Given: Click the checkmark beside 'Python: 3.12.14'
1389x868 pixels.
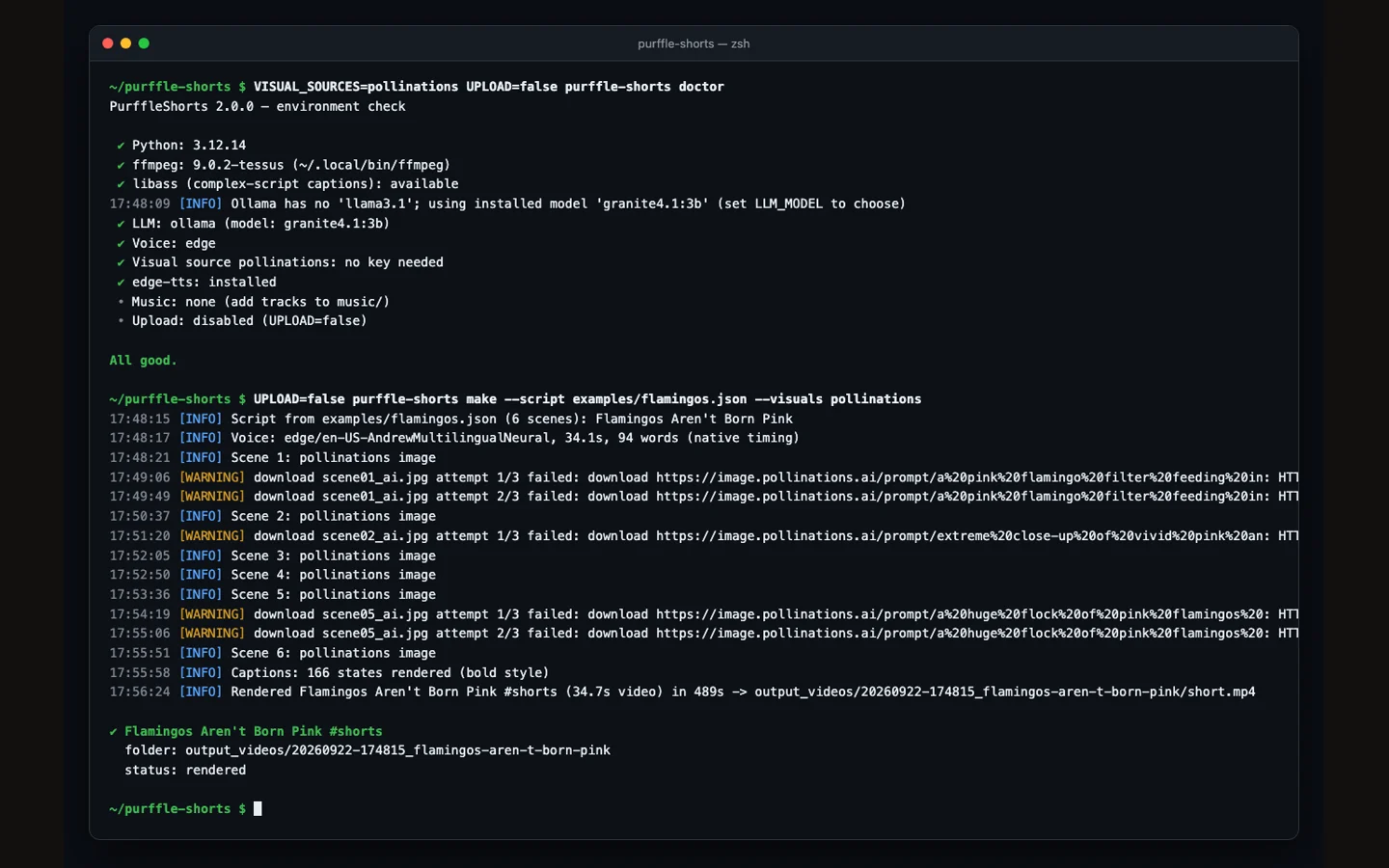Looking at the screenshot, I should tap(121, 146).
